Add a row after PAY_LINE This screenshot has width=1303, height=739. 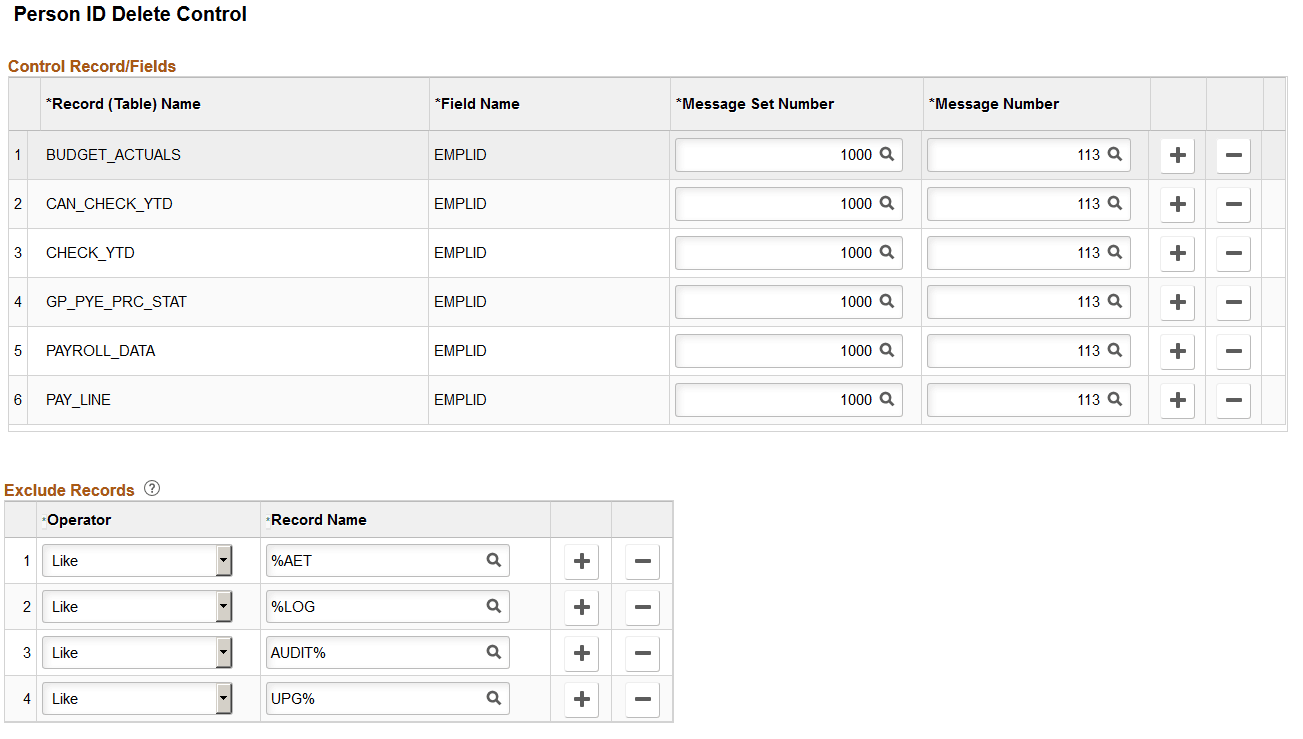tap(1177, 399)
